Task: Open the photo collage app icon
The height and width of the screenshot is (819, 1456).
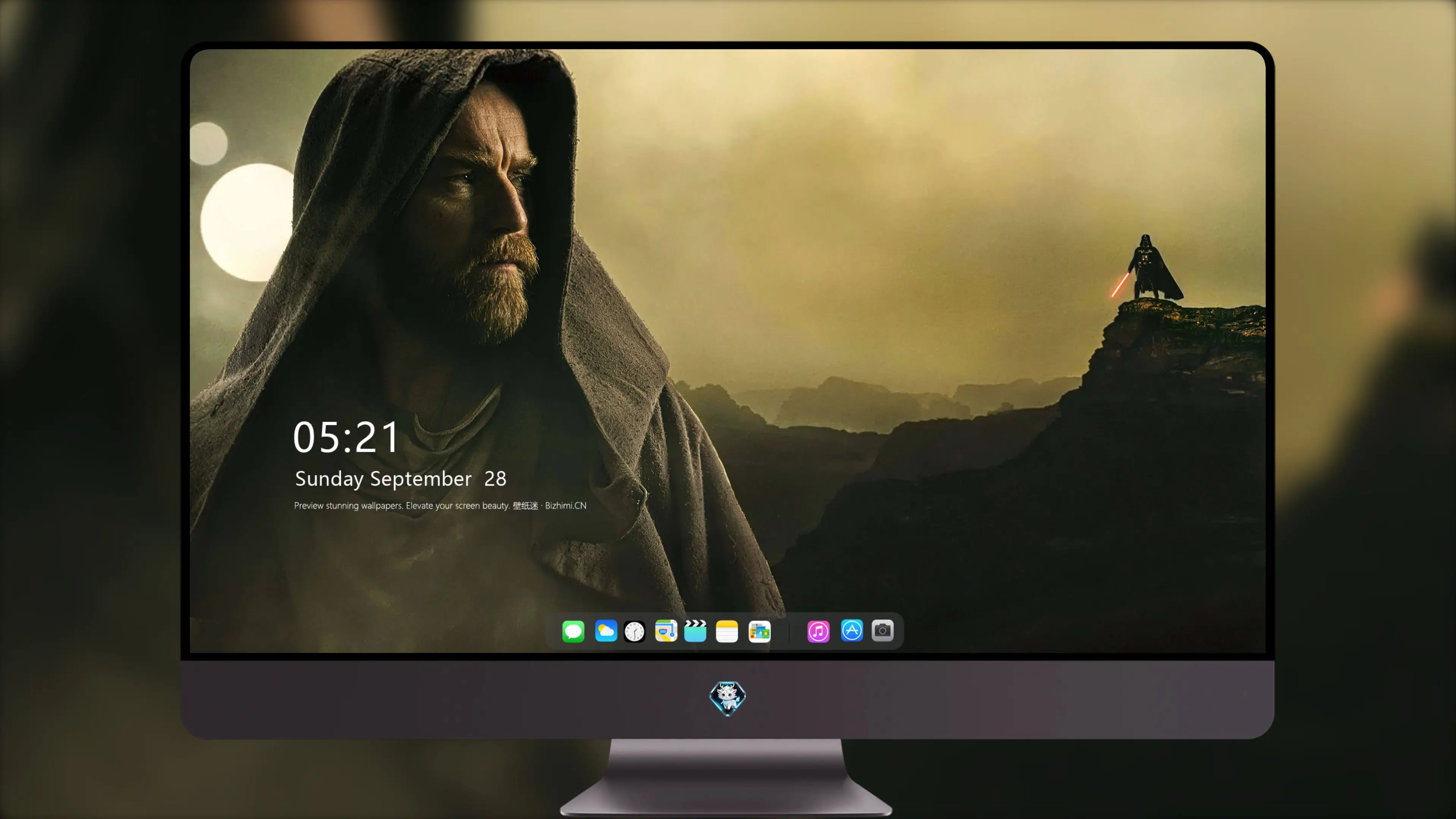Action: 759,631
